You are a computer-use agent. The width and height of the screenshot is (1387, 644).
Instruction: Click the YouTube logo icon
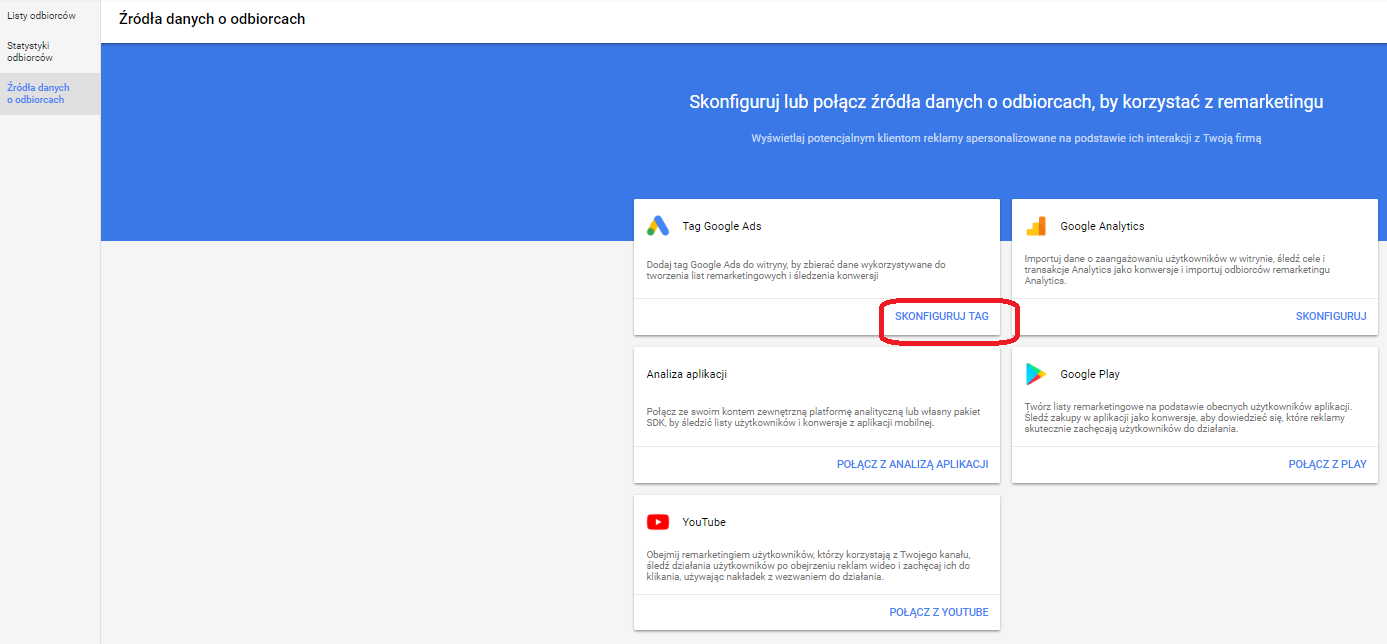click(x=658, y=522)
